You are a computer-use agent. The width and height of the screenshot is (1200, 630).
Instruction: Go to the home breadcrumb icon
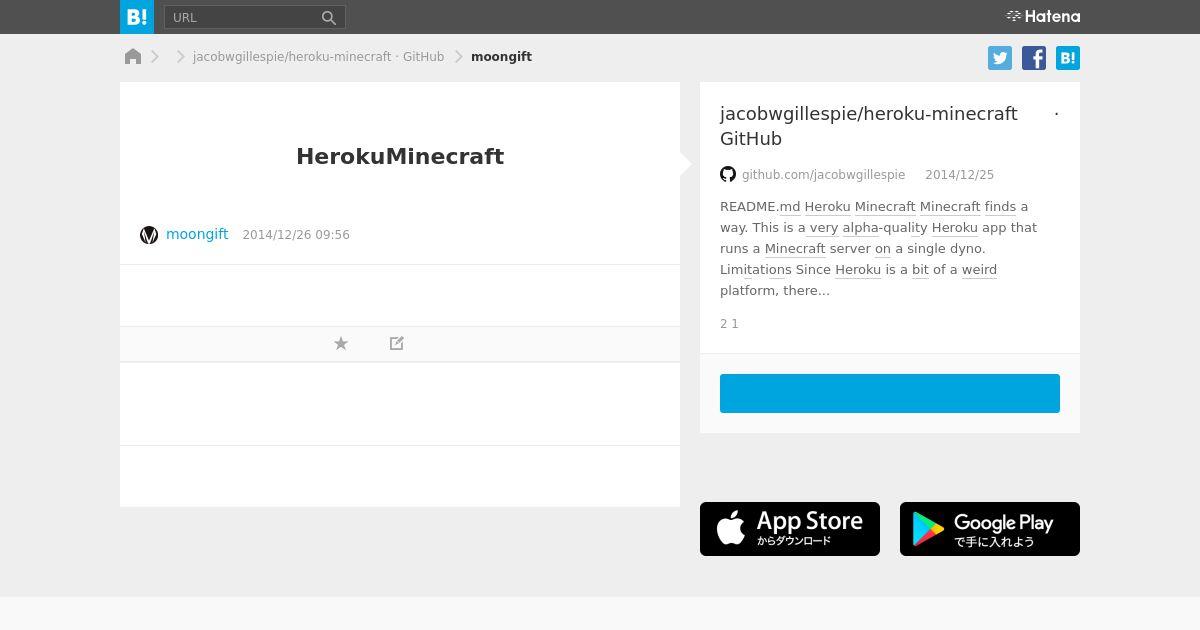point(133,56)
